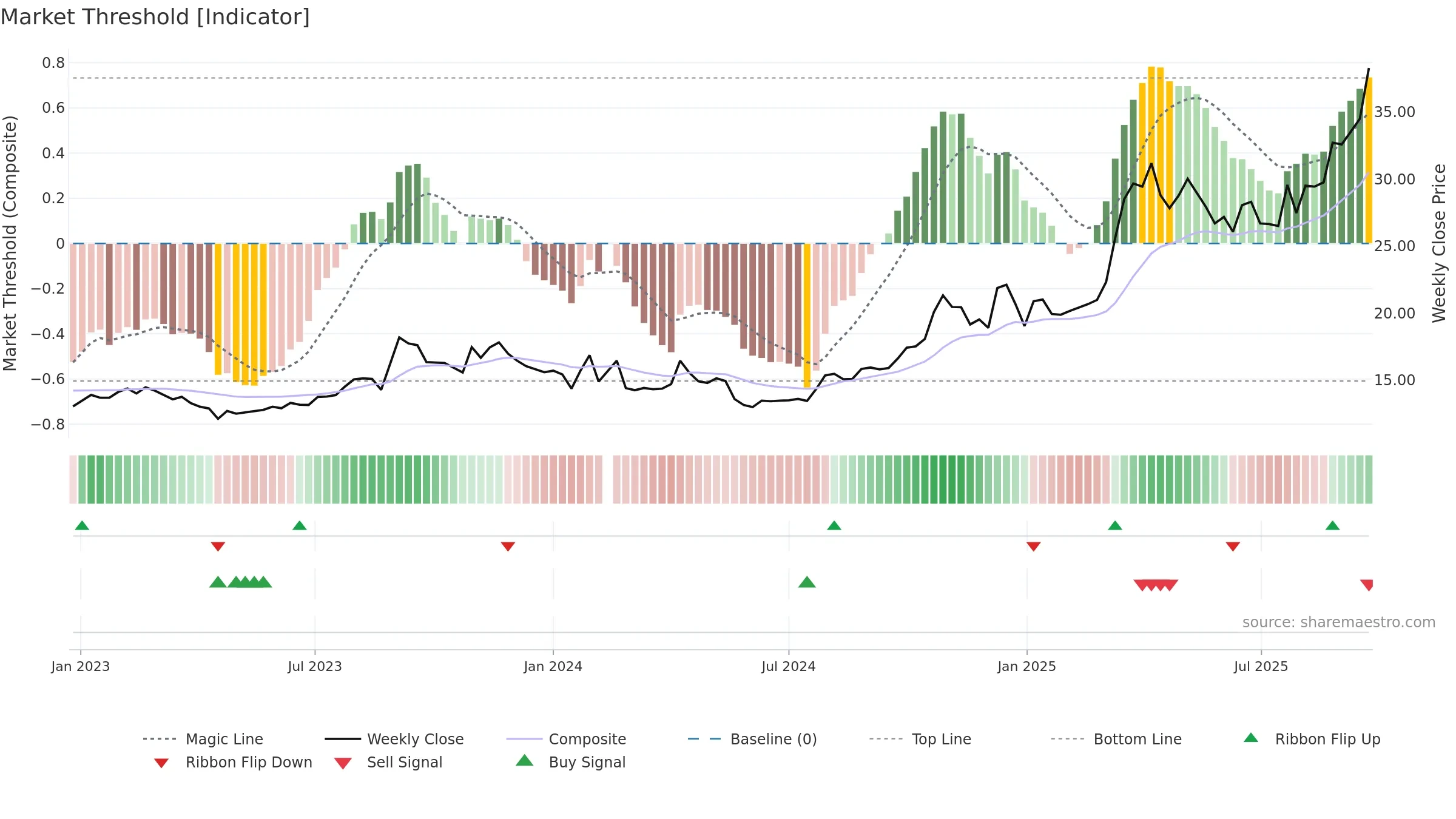
Task: Click the pale pink first ribbon segment at far left
Action: [73, 479]
